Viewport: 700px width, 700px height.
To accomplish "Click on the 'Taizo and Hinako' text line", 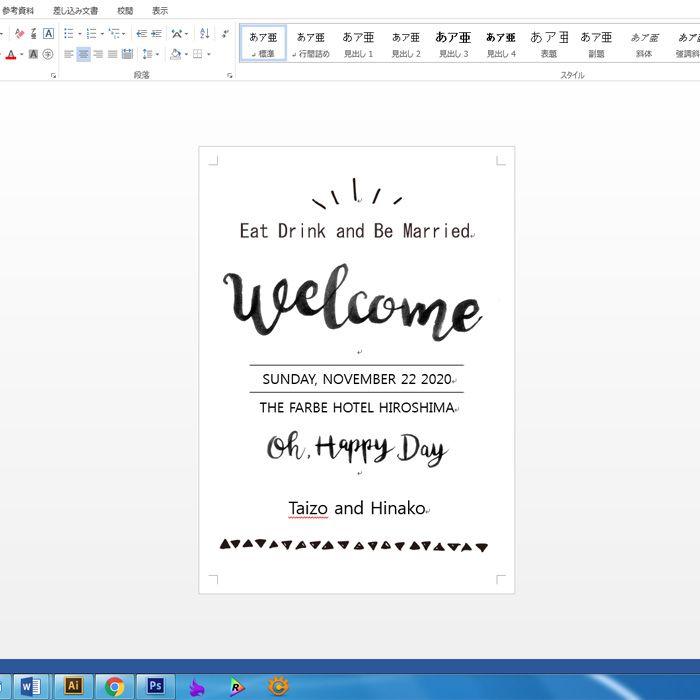I will click(x=357, y=509).
